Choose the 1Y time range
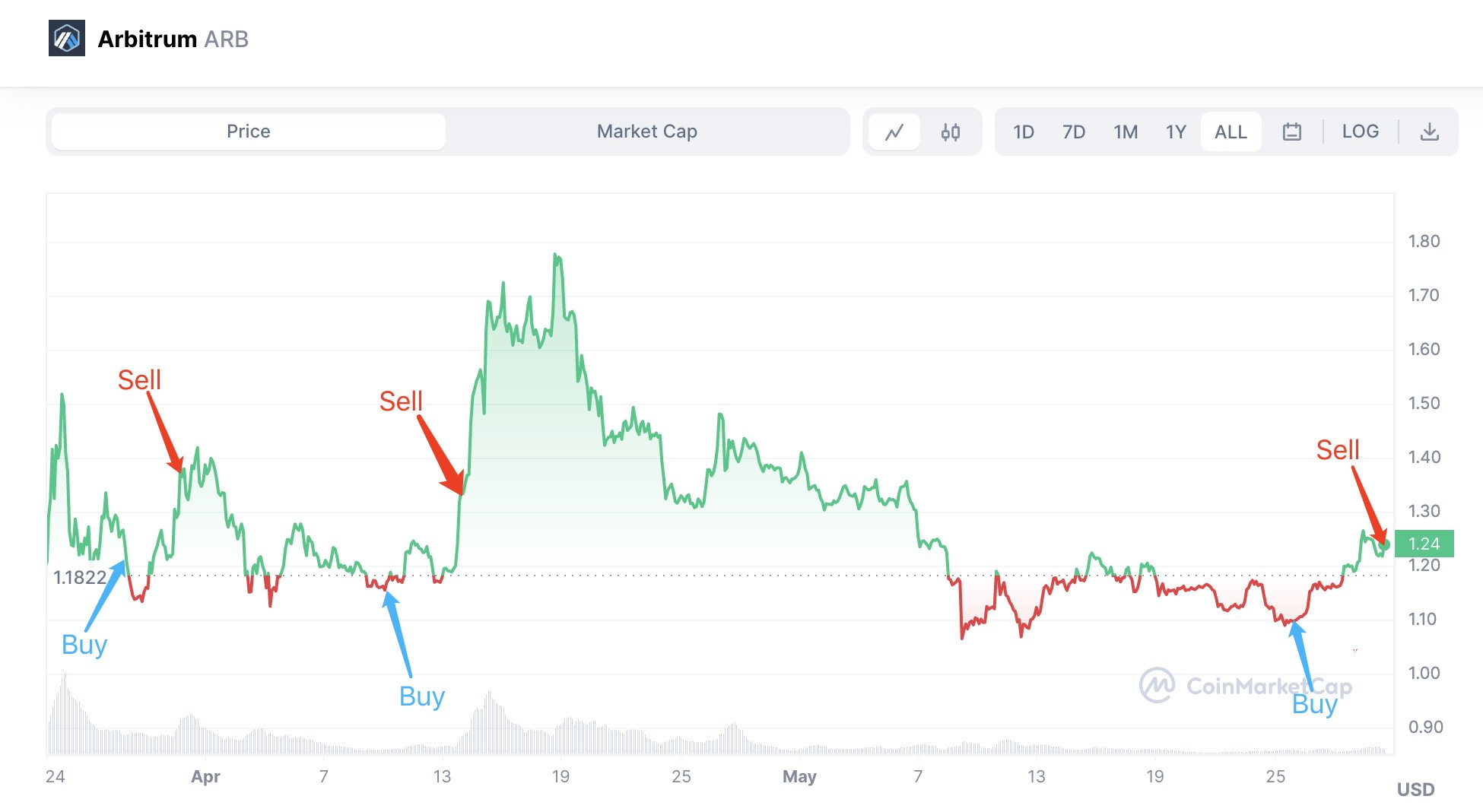Image resolution: width=1483 pixels, height=812 pixels. 1176,132
